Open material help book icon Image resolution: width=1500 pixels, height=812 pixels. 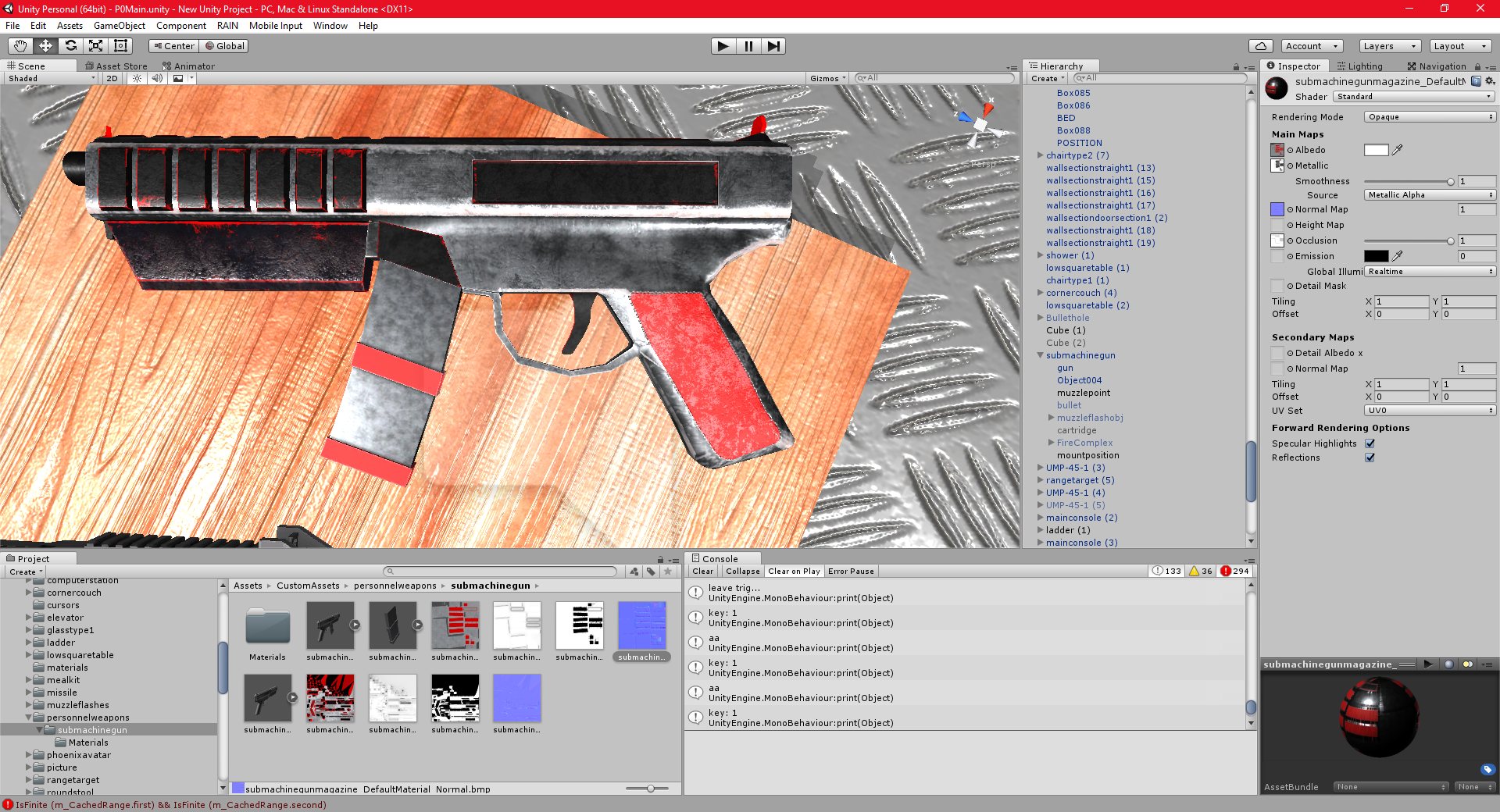click(x=1476, y=81)
